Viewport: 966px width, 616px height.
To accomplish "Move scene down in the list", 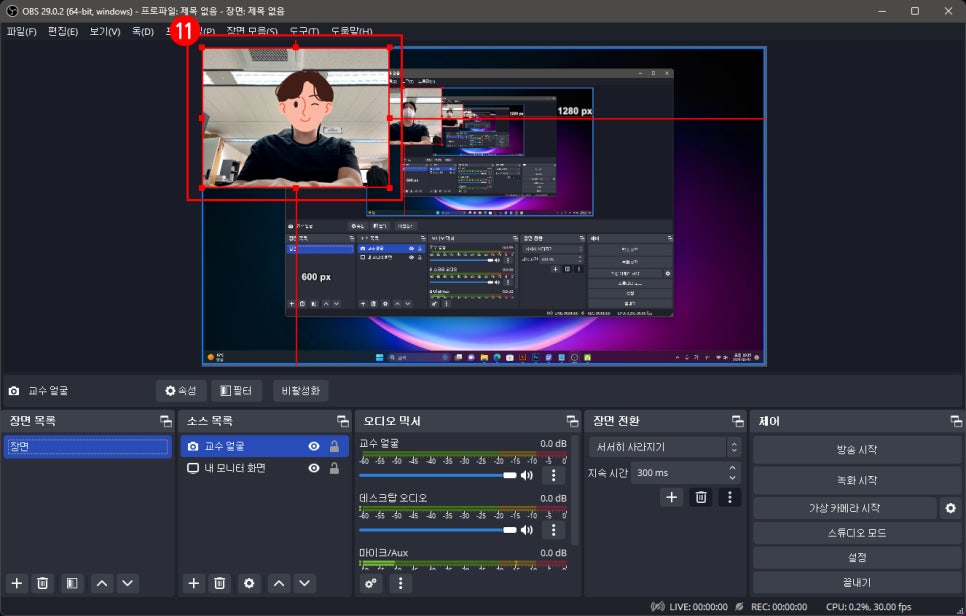I will (x=128, y=583).
